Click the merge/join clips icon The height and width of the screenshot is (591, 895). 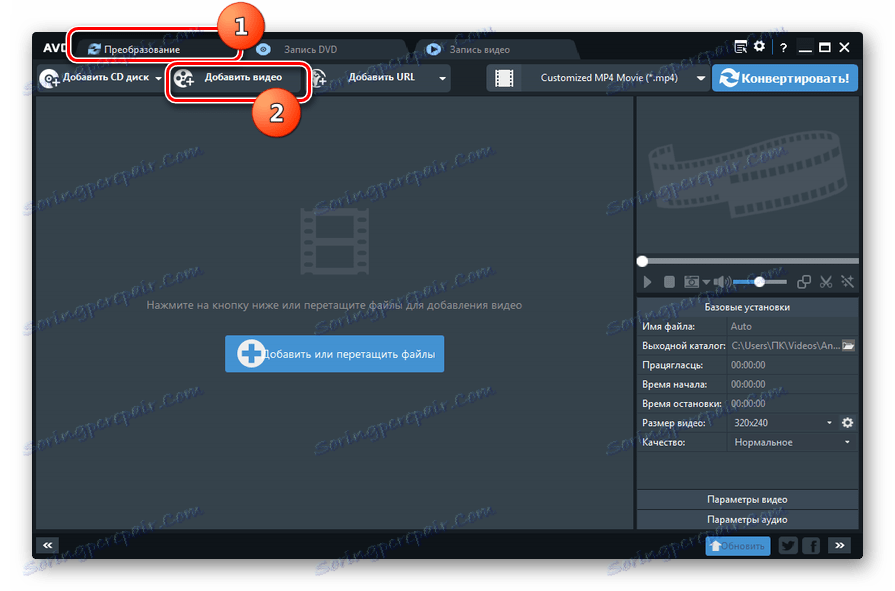pos(804,282)
